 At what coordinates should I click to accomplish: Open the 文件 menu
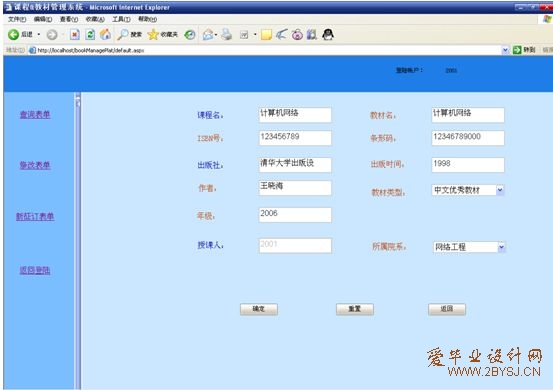[x=17, y=19]
